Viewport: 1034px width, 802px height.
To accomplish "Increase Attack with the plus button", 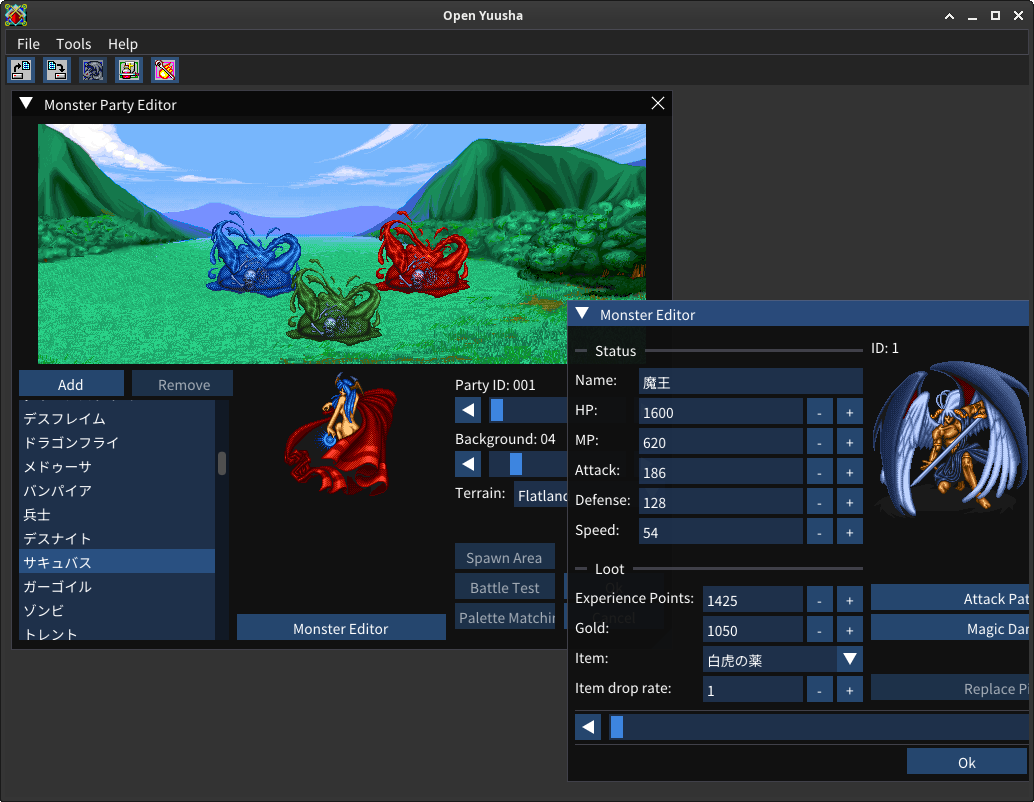I will pos(849,472).
